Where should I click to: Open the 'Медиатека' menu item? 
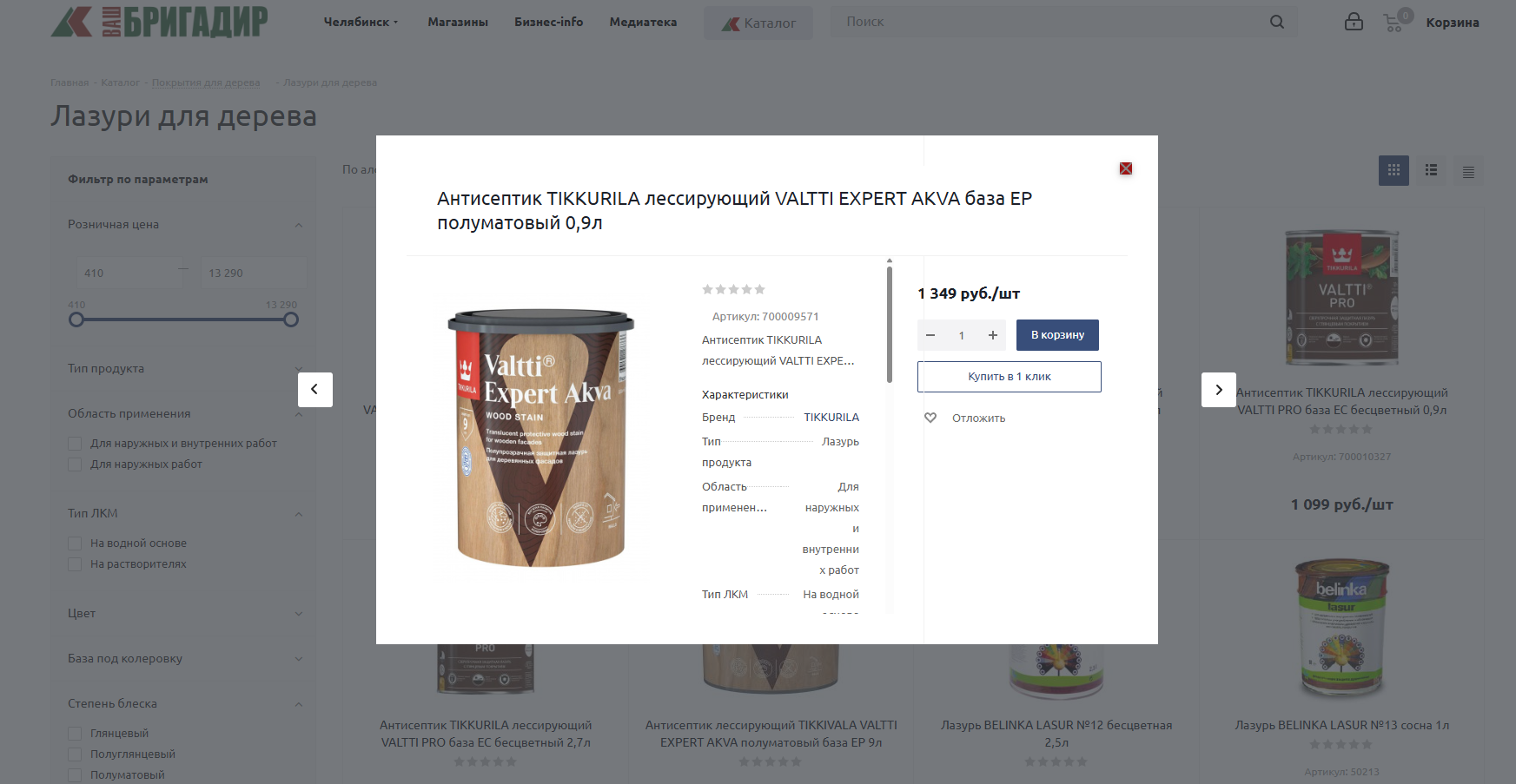(643, 22)
